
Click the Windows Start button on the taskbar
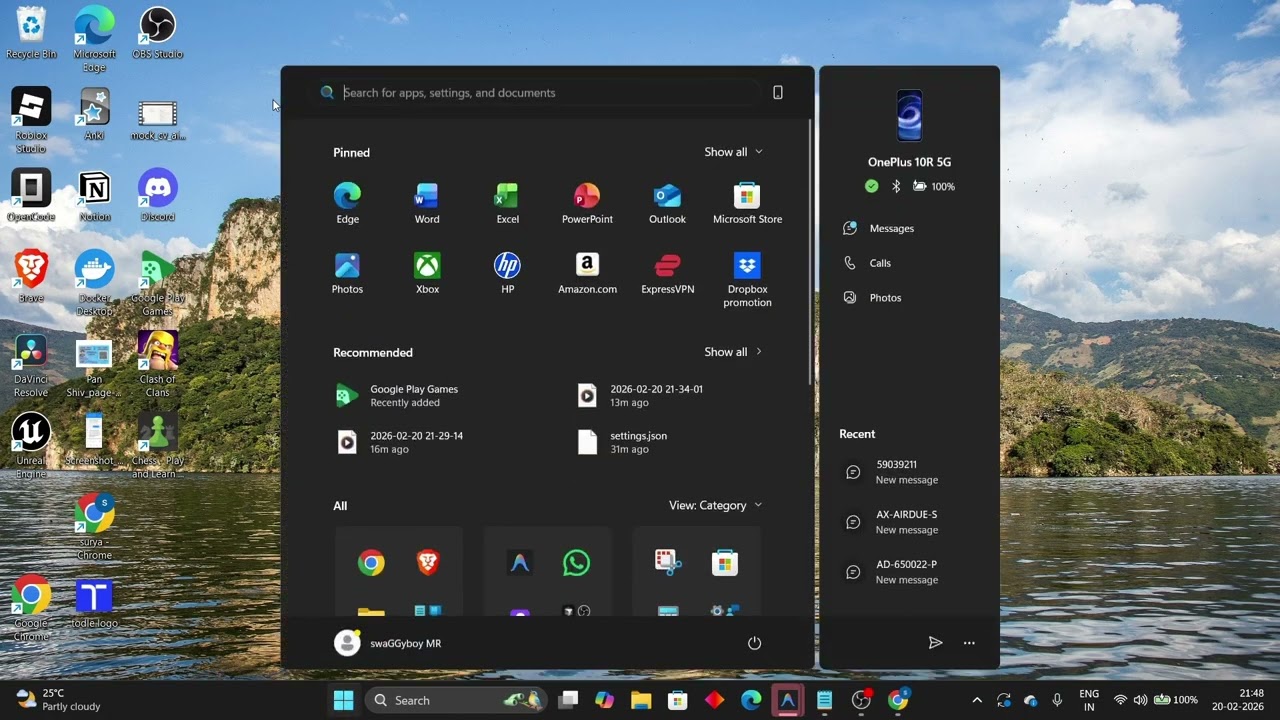coord(343,700)
